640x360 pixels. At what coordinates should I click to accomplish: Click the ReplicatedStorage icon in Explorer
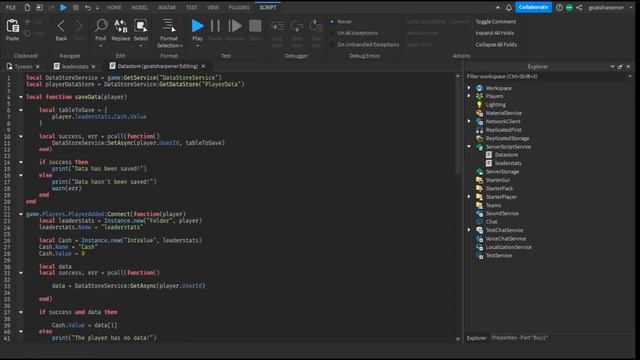click(480, 138)
